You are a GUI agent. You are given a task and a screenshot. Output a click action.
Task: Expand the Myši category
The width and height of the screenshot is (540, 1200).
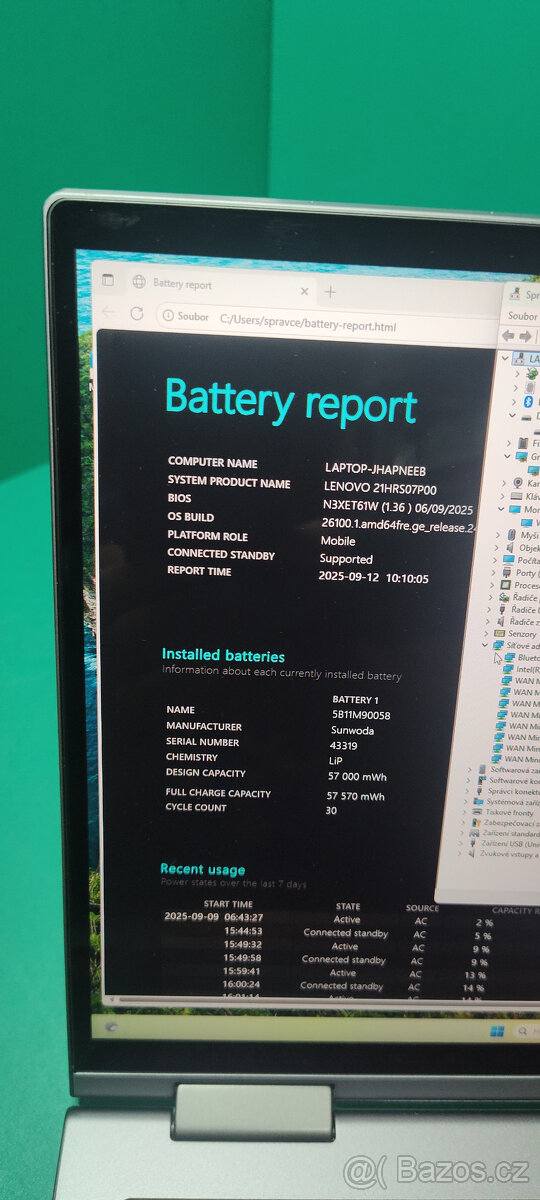[498, 535]
